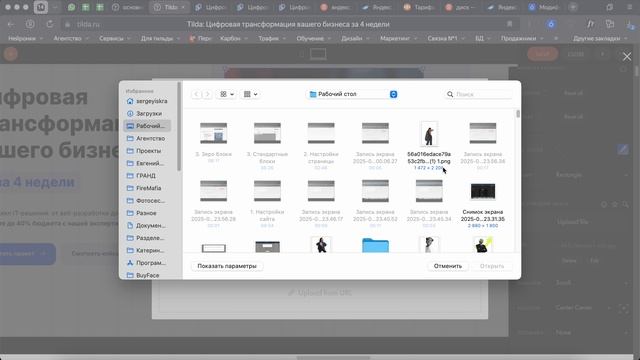
Task: Click the Показать параметры button
Action: pyautogui.click(x=227, y=266)
